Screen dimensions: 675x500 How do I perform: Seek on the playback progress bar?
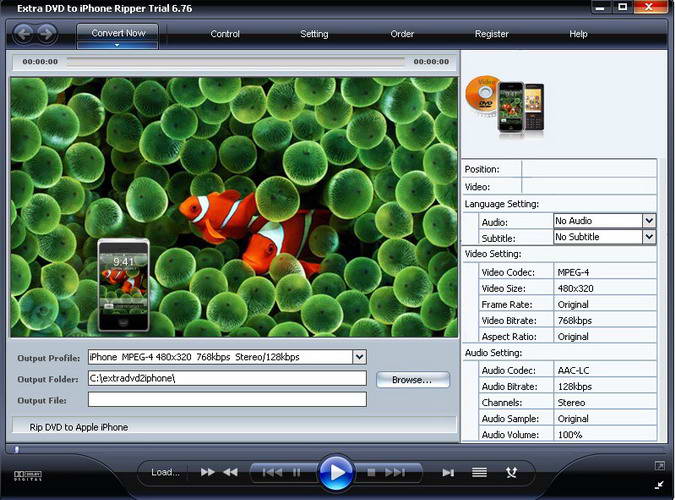pos(236,62)
